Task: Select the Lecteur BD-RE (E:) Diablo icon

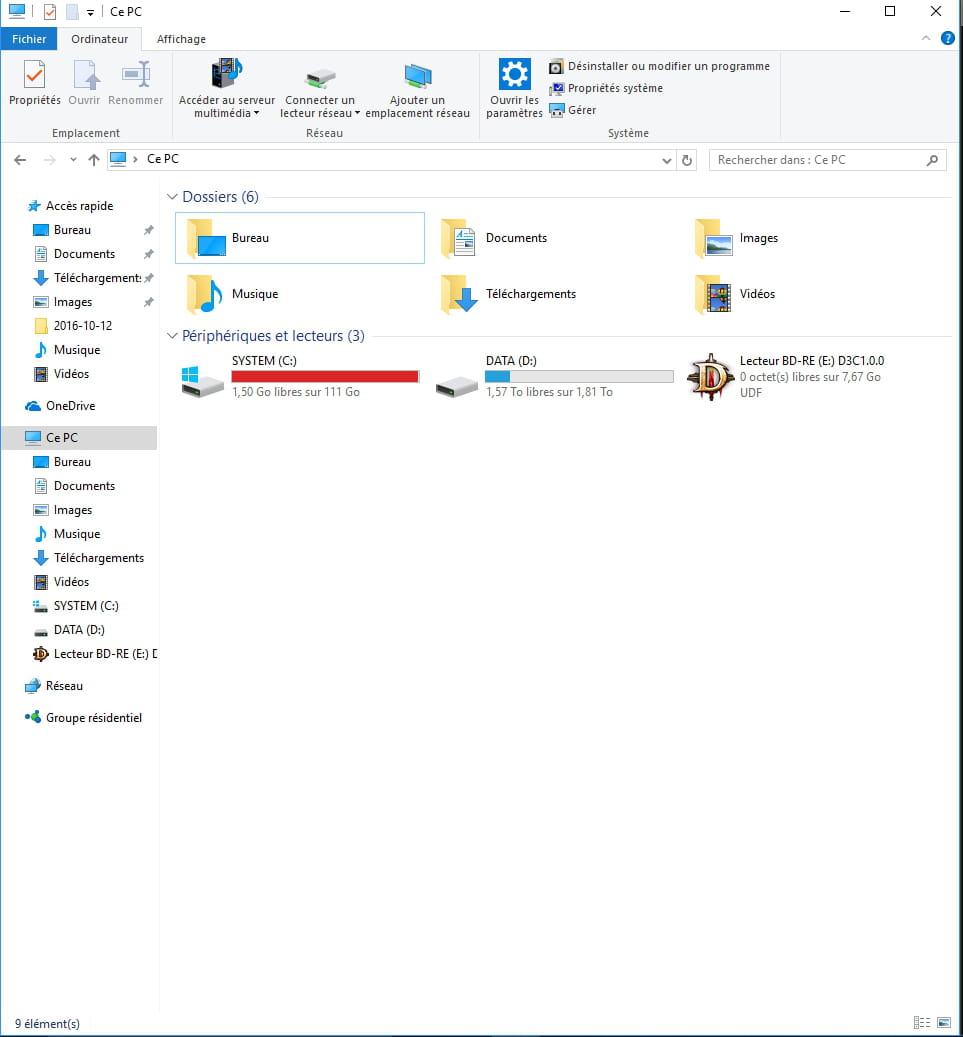Action: point(710,377)
